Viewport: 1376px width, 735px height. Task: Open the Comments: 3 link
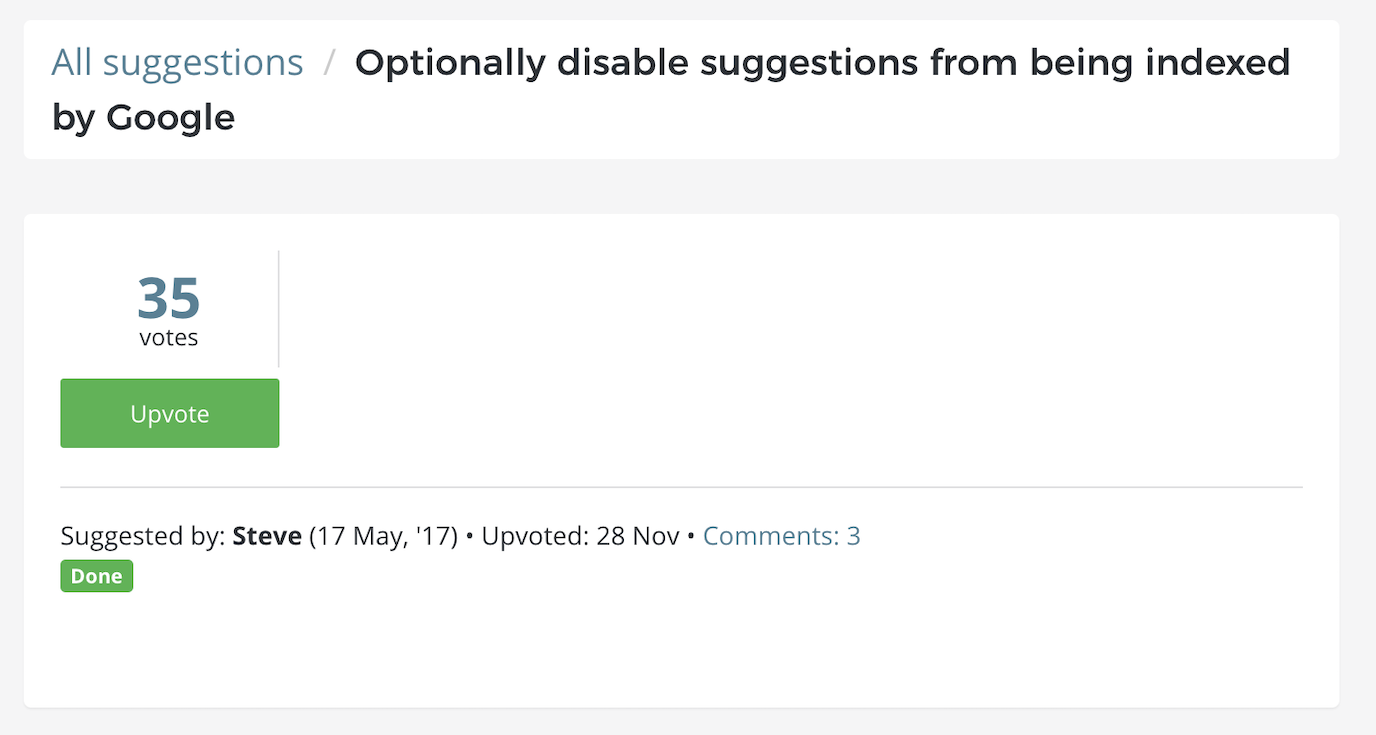(x=781, y=536)
